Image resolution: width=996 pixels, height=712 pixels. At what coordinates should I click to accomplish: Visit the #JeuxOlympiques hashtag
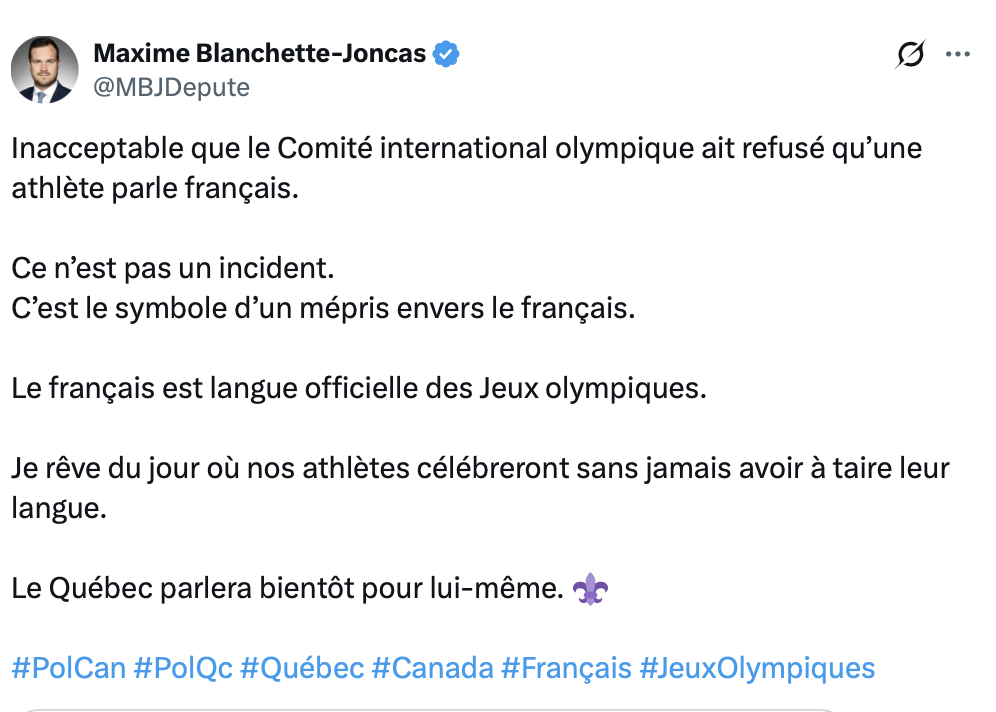[757, 667]
